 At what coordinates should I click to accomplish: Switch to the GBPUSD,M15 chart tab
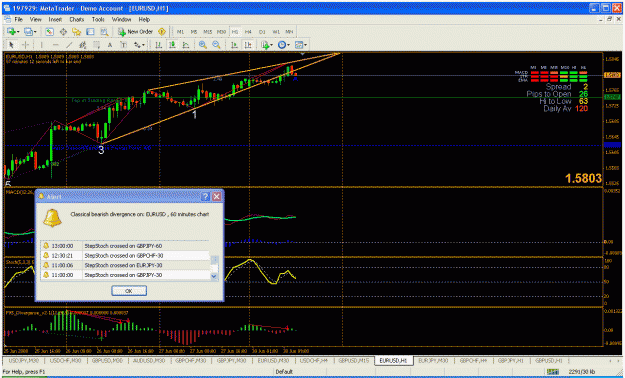coord(354,360)
